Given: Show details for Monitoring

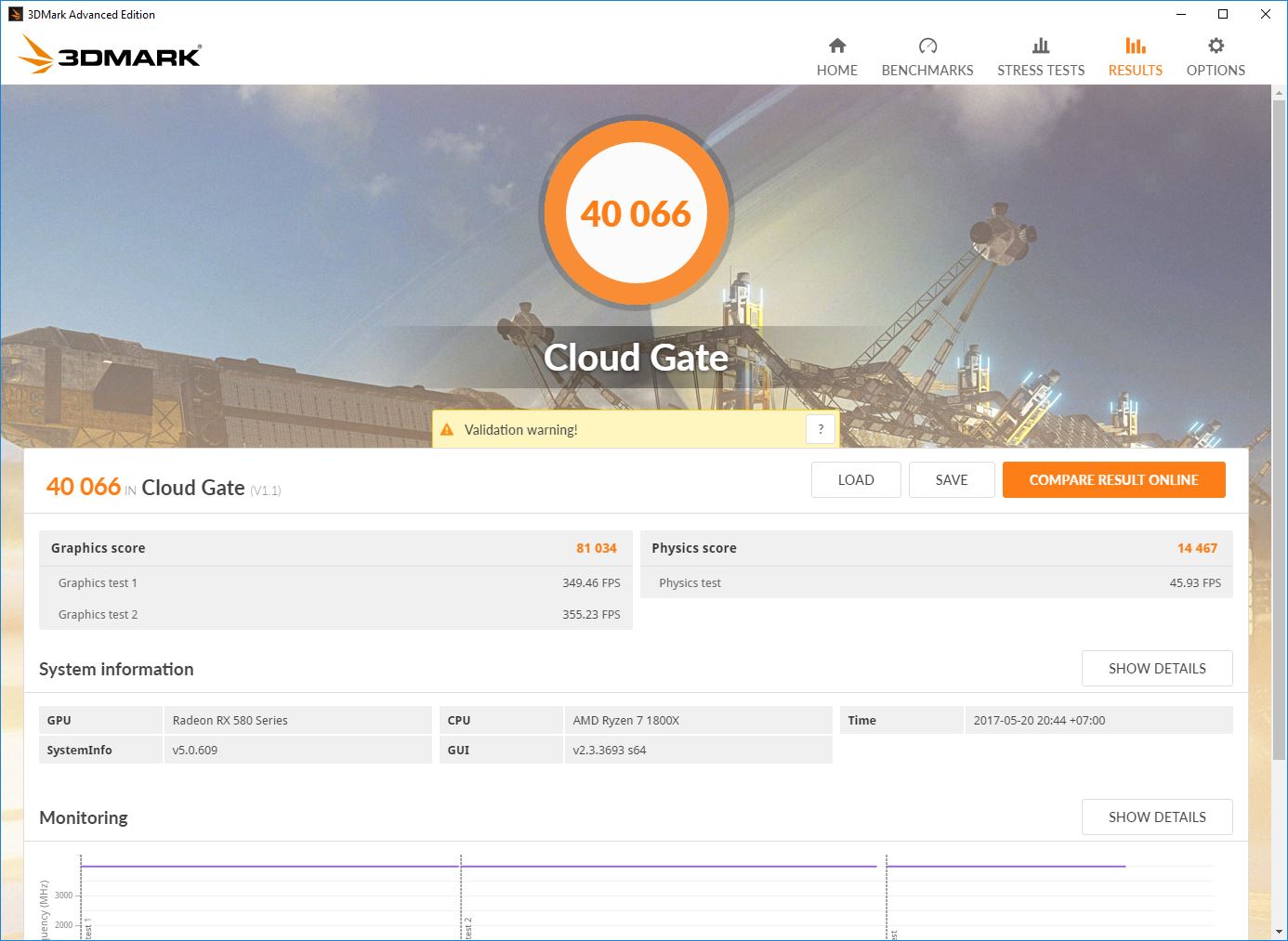Looking at the screenshot, I should pyautogui.click(x=1157, y=817).
